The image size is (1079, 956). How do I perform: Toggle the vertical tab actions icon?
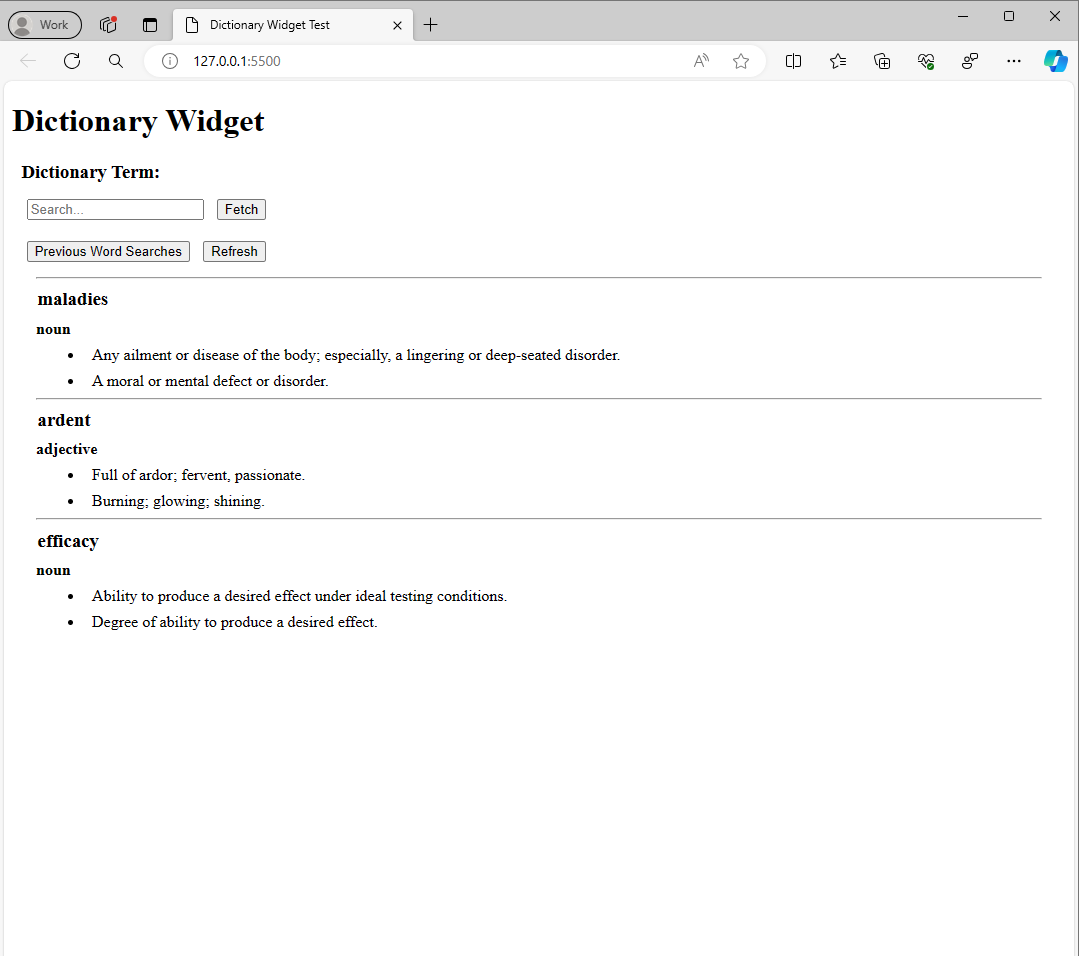tap(150, 25)
